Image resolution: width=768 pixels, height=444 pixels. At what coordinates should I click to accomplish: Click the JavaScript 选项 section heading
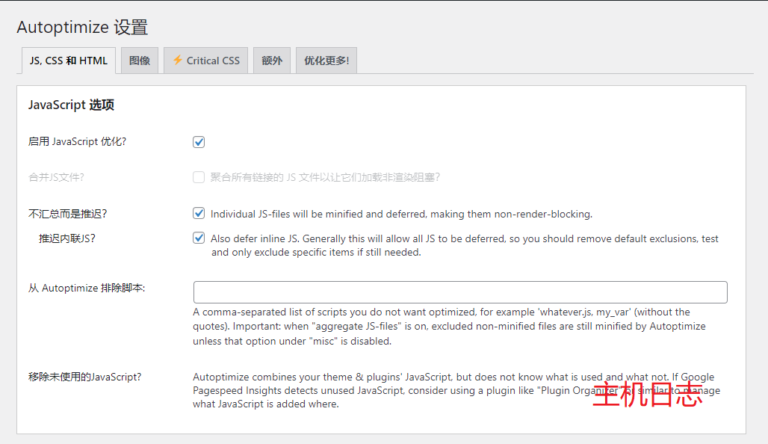click(x=72, y=105)
